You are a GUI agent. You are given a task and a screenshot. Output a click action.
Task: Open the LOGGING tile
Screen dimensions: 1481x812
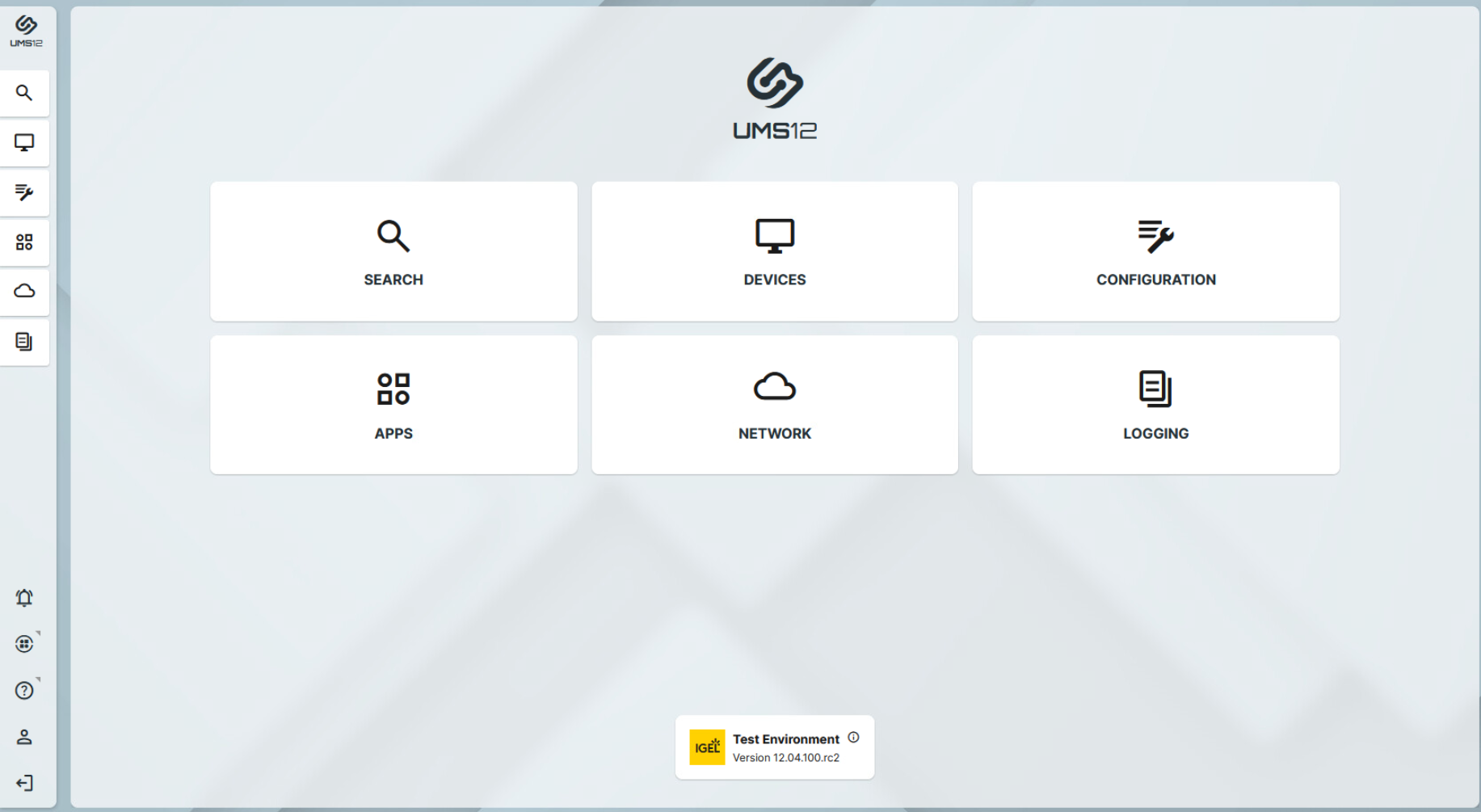(1155, 404)
